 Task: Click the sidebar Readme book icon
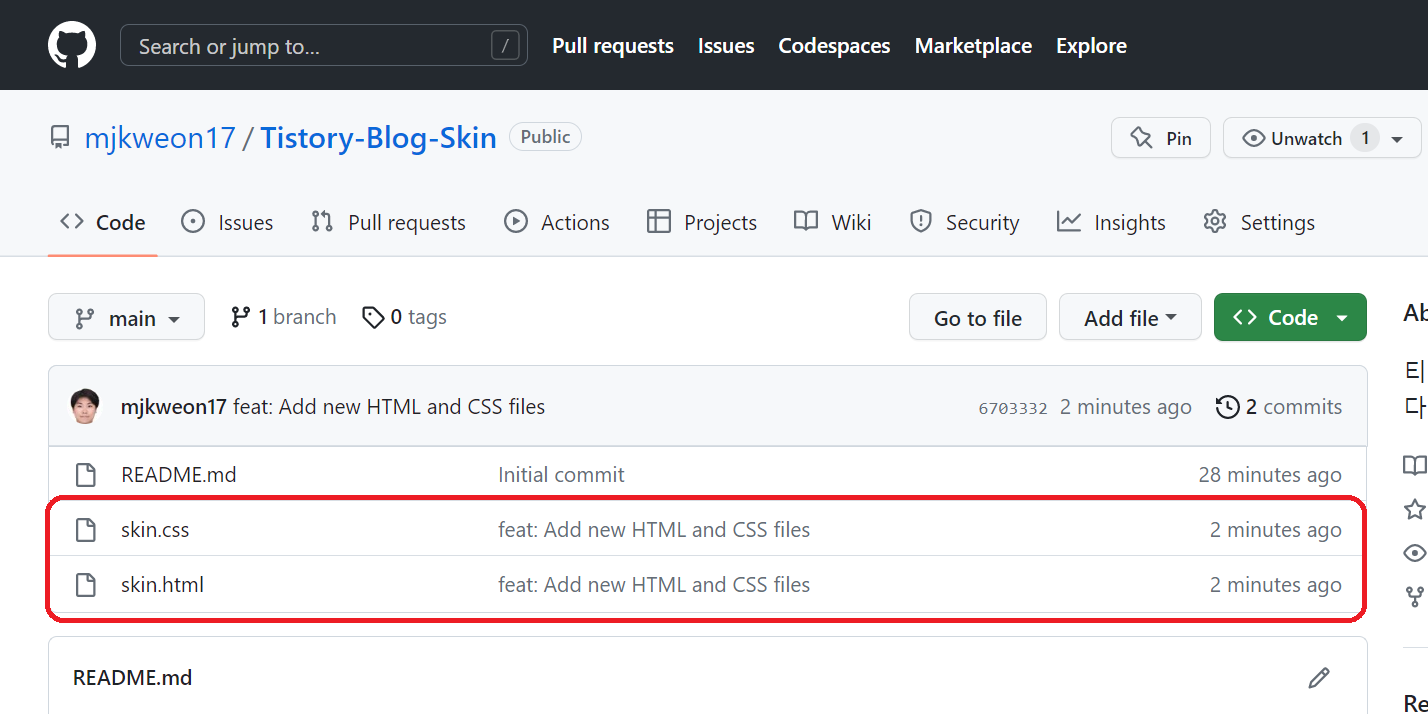tap(1414, 465)
